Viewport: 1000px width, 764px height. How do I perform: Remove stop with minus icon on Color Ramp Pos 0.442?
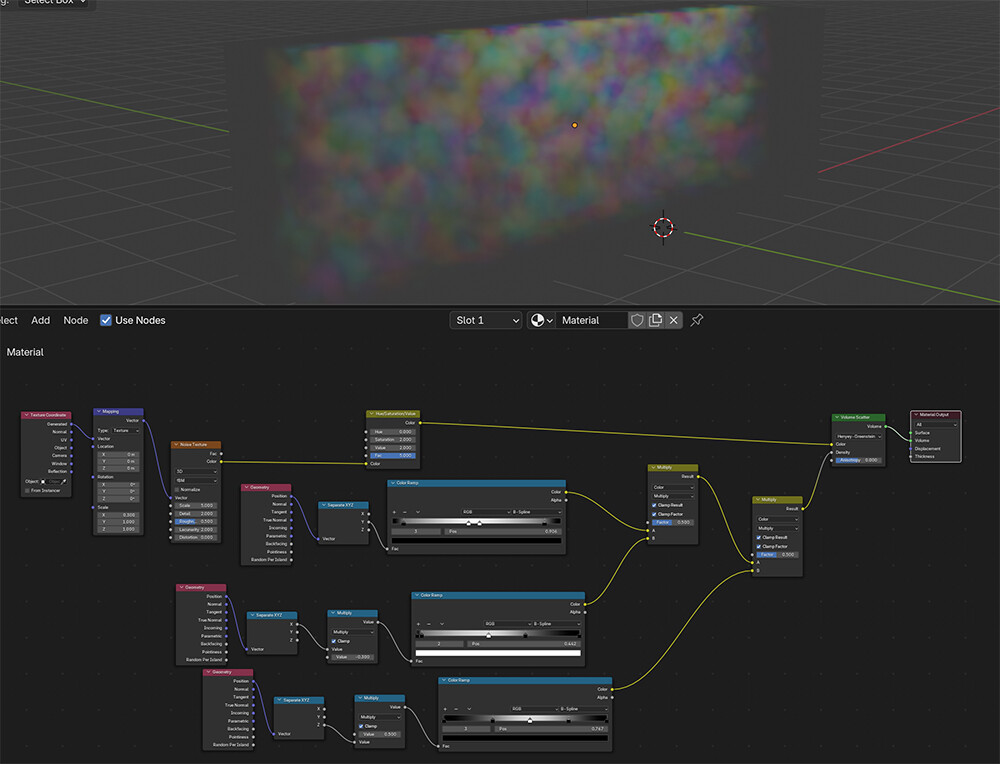[429, 624]
